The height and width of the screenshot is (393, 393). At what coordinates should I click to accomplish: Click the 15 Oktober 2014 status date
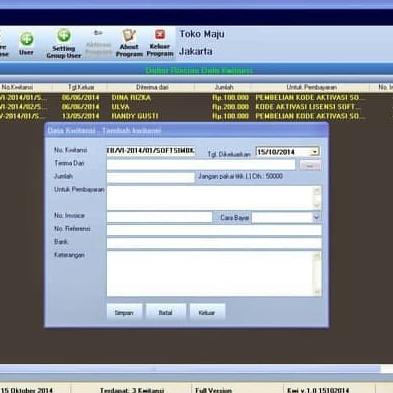[x=27, y=390]
